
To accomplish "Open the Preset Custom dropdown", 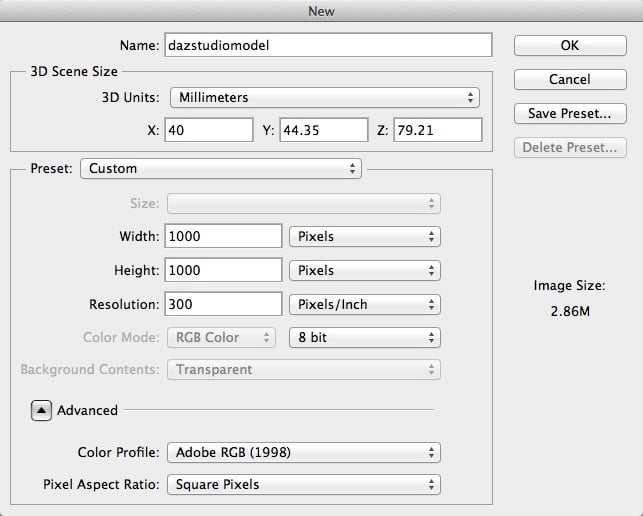I will 220,169.
